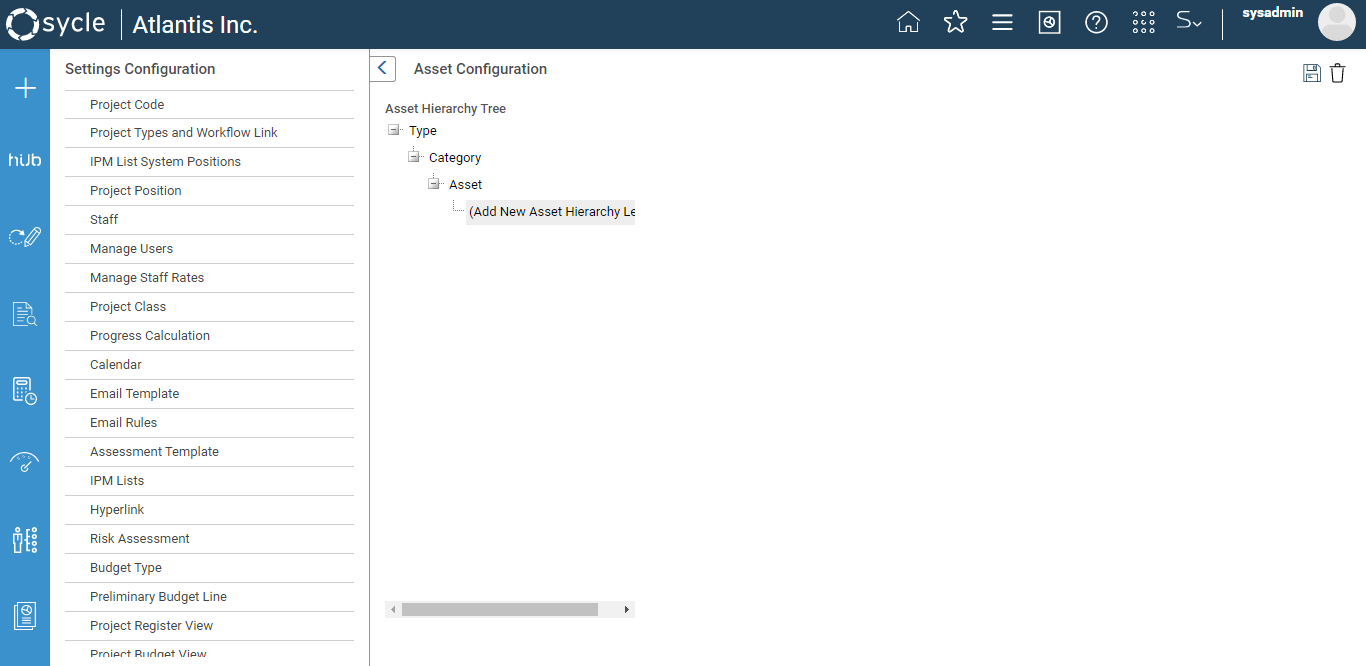Open Calendar settings
This screenshot has width=1366, height=666.
click(x=209, y=365)
